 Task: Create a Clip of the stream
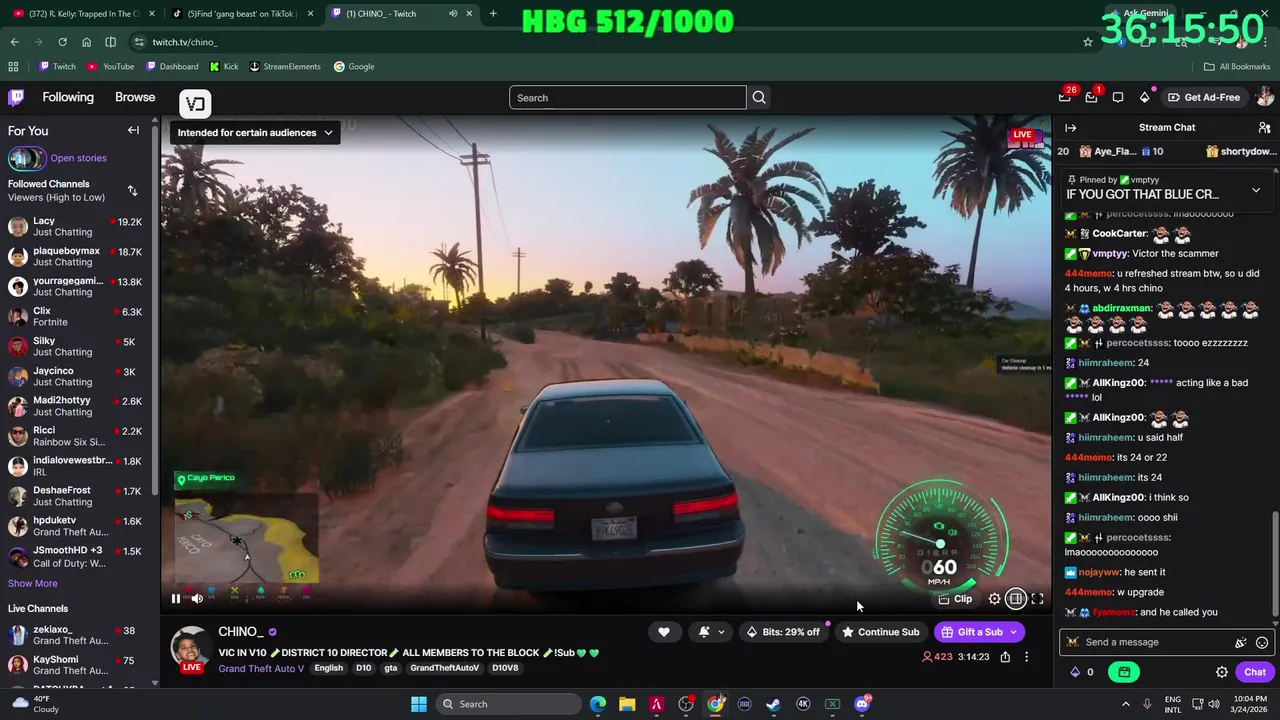click(955, 599)
